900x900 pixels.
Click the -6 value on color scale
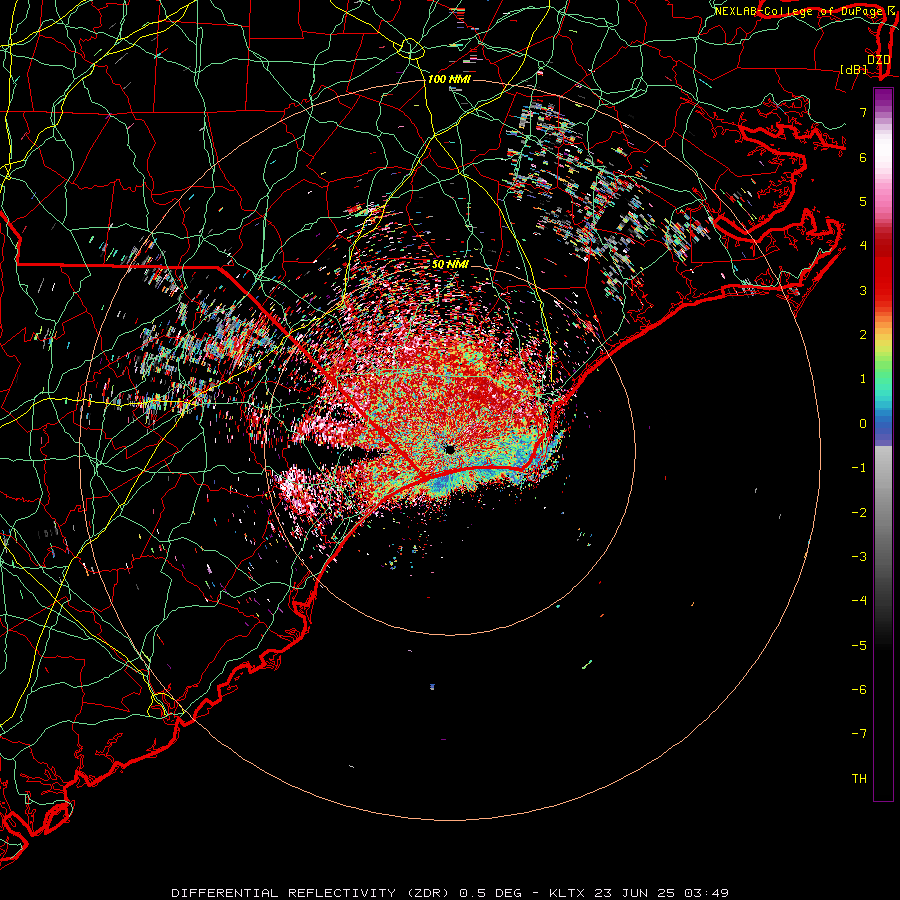[859, 690]
